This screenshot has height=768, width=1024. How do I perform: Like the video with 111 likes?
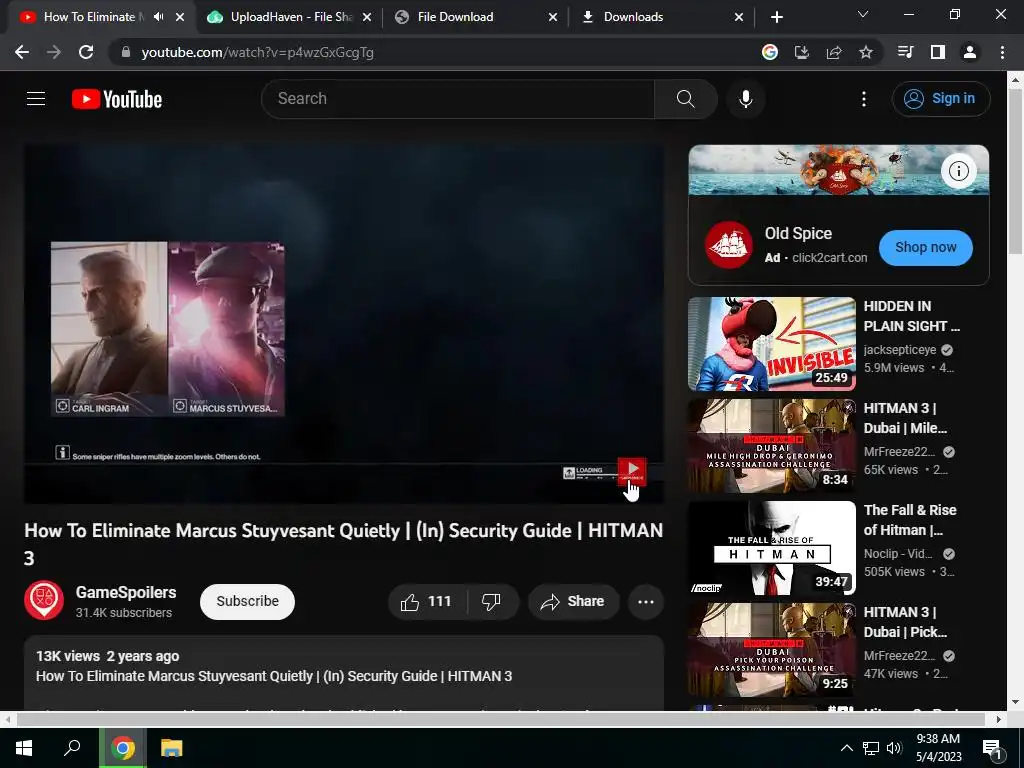pyautogui.click(x=427, y=601)
